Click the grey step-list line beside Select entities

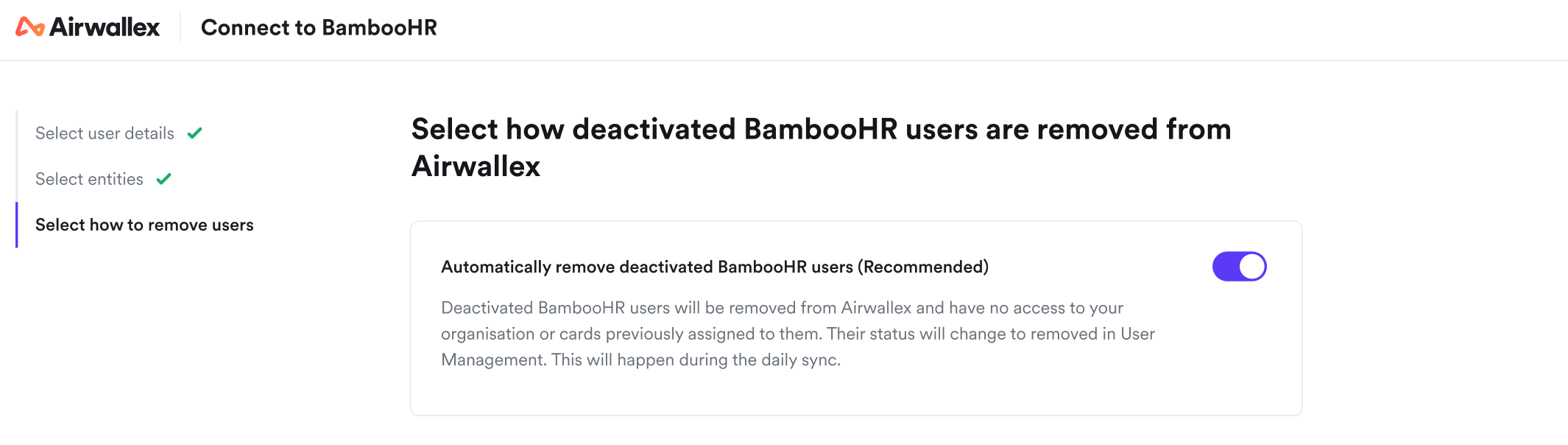point(16,179)
